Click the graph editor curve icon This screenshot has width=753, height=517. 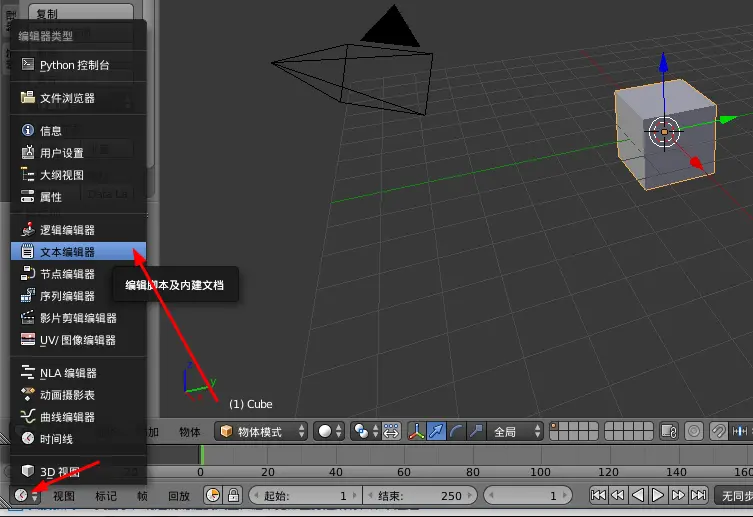click(x=28, y=416)
